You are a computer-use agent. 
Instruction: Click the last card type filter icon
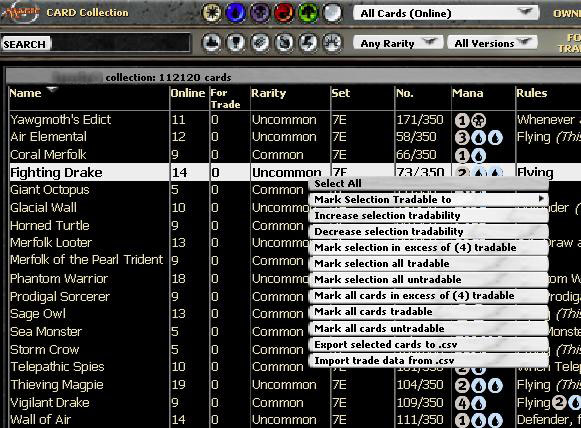coord(332,43)
